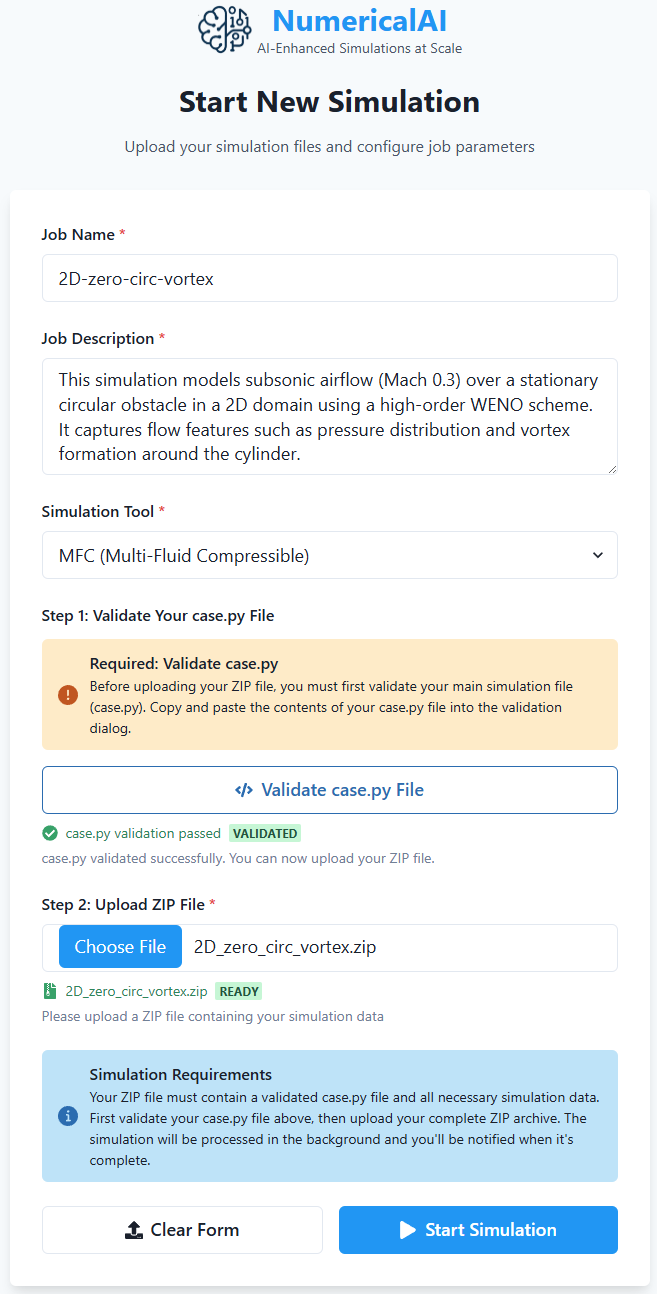Click the Choose File button

[120, 947]
